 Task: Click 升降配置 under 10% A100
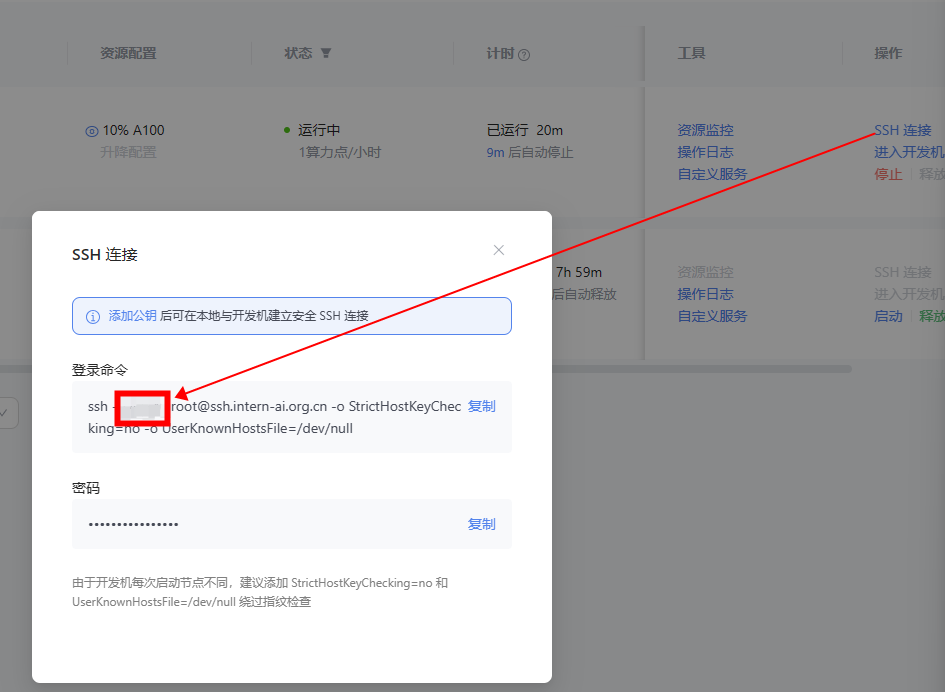128,152
